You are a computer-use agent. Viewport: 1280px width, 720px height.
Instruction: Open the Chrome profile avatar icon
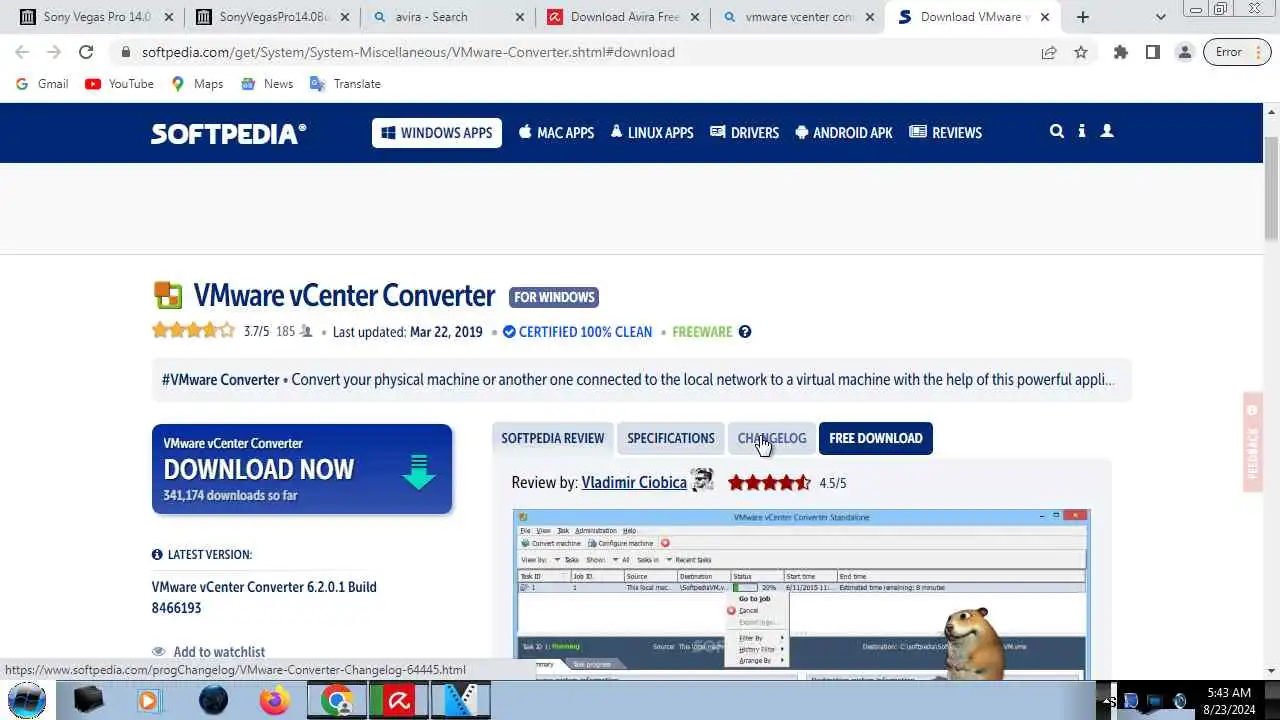1185,52
